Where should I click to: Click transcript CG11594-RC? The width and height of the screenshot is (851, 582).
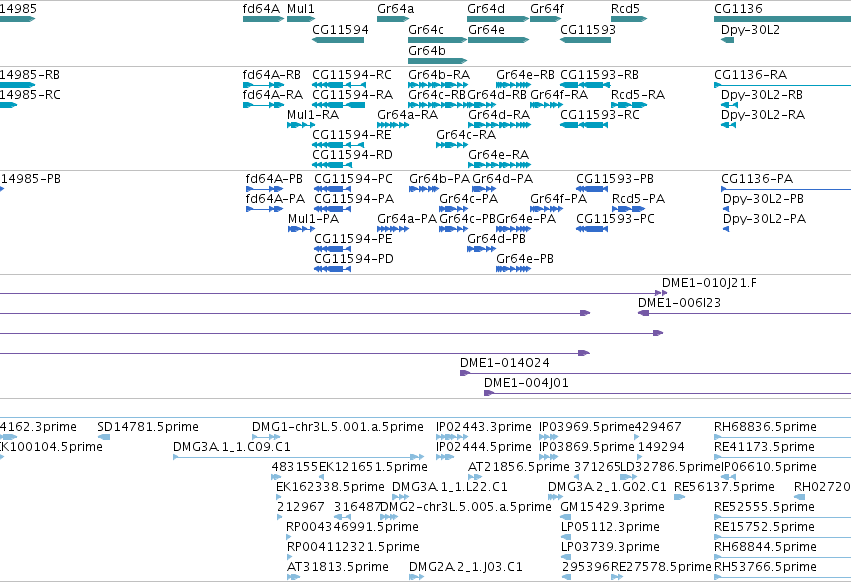(x=339, y=85)
